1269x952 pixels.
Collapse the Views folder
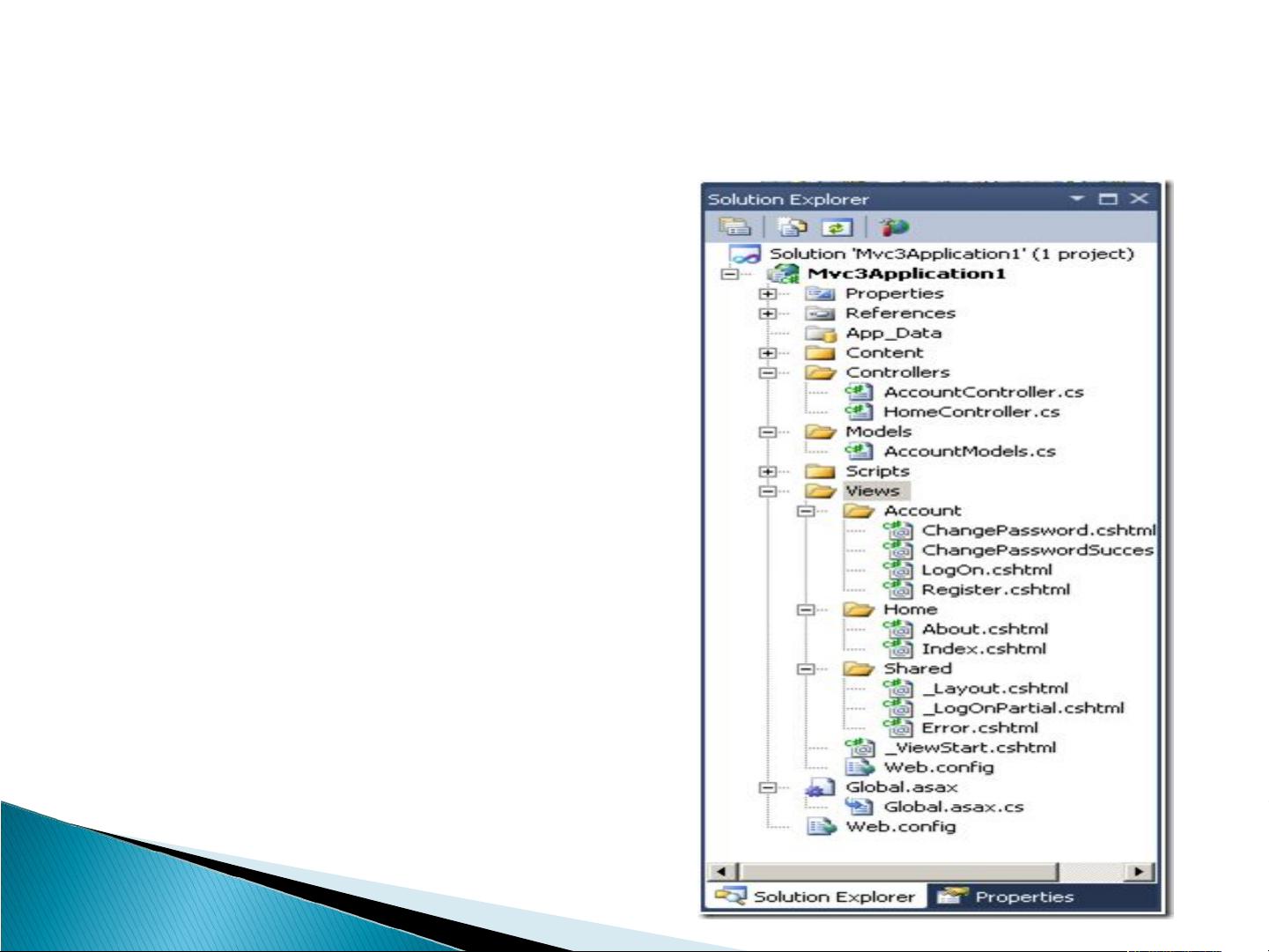tap(768, 491)
